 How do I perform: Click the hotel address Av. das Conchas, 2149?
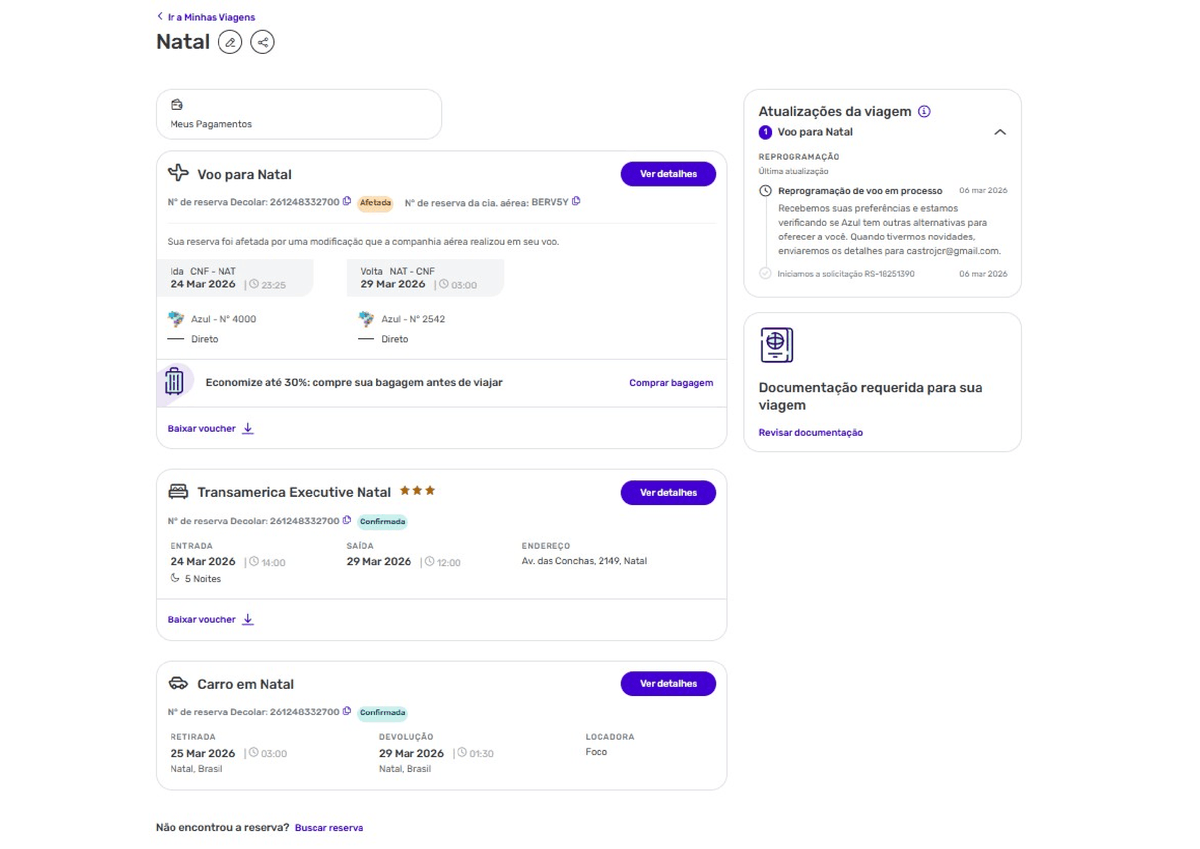[x=584, y=561]
